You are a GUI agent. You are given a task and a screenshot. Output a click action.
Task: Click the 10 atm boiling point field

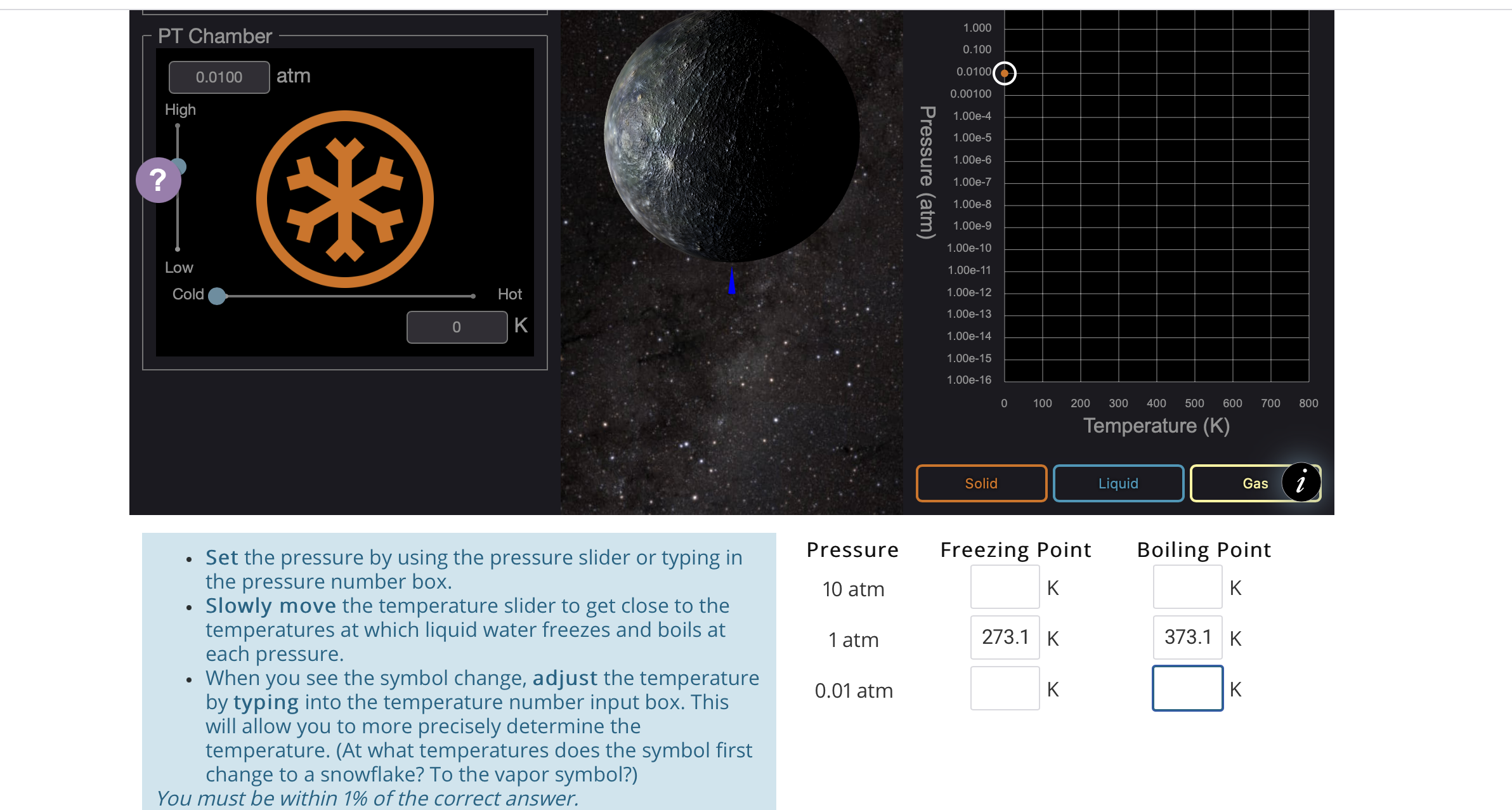point(1187,587)
